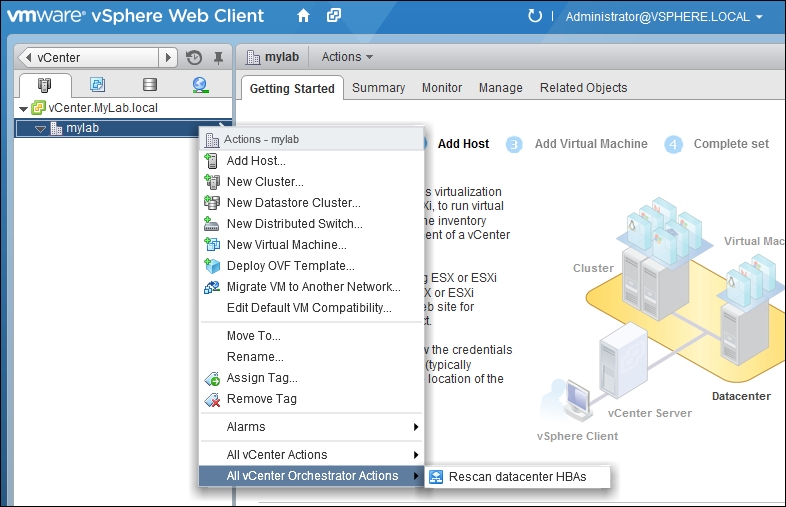Choose Migrate VM to Another Network...

311,287
